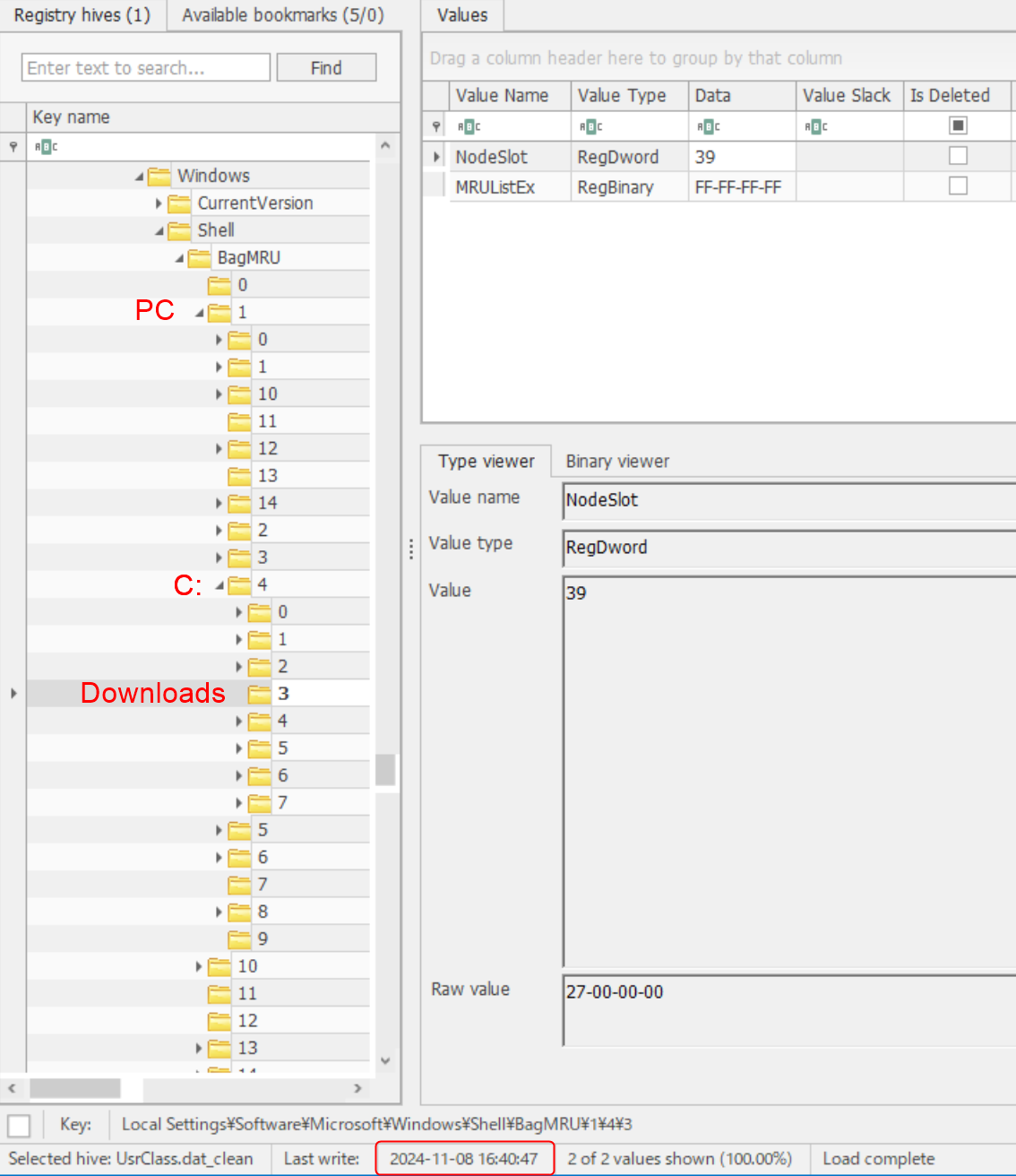Screen dimensions: 1016x1176
Task: Click folder icon of key 13 lacking arrow
Action: pyautogui.click(x=239, y=476)
